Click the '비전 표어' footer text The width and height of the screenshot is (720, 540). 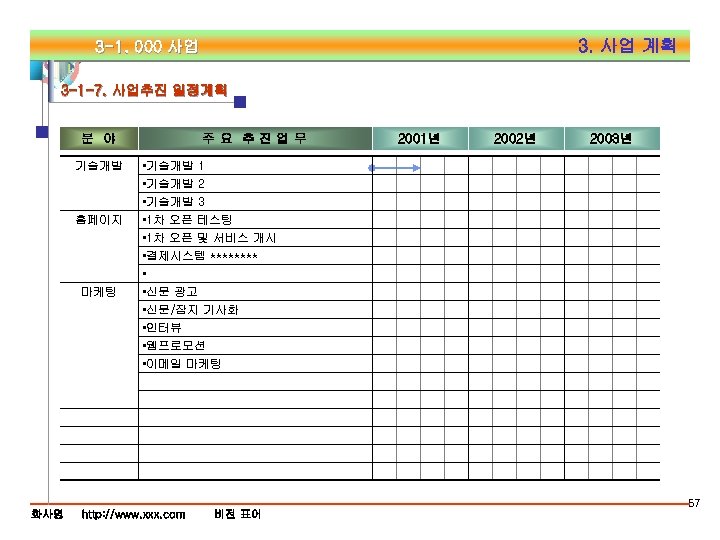point(237,514)
